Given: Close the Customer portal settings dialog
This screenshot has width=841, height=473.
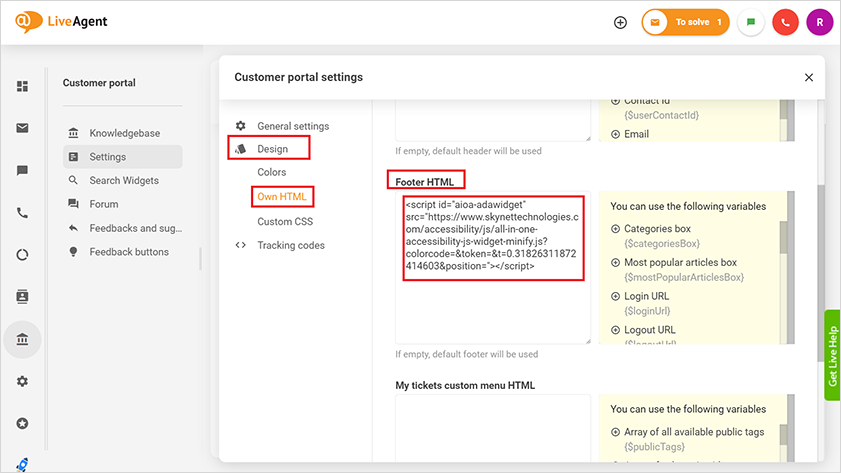Looking at the screenshot, I should [x=809, y=77].
